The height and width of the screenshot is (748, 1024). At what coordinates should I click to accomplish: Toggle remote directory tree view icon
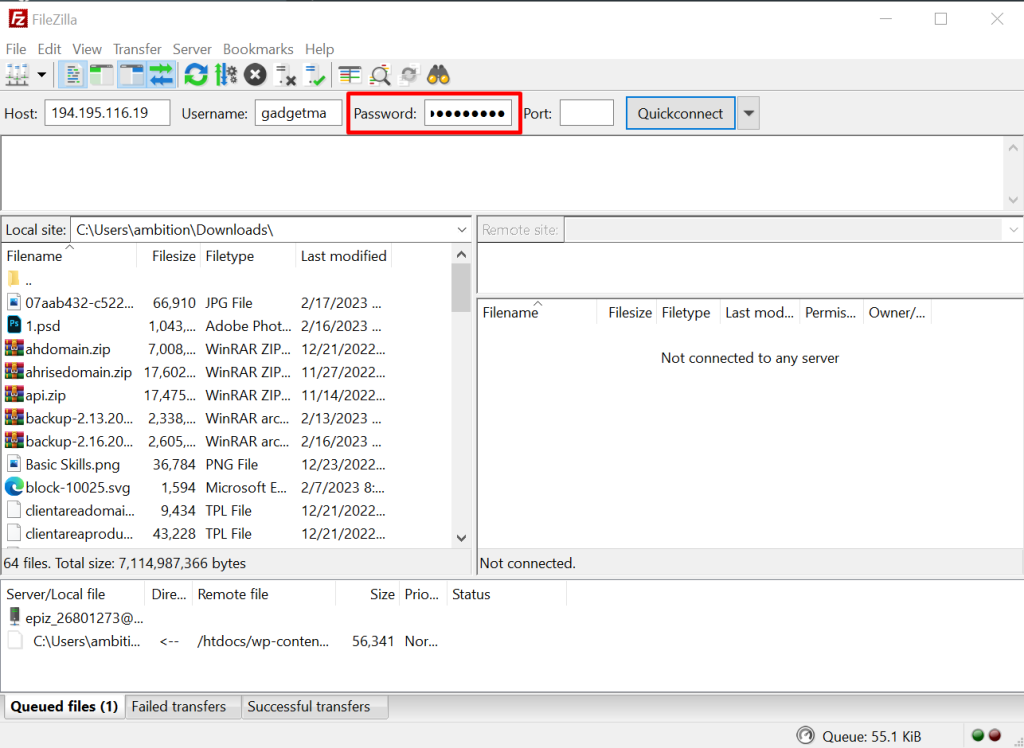click(x=132, y=75)
